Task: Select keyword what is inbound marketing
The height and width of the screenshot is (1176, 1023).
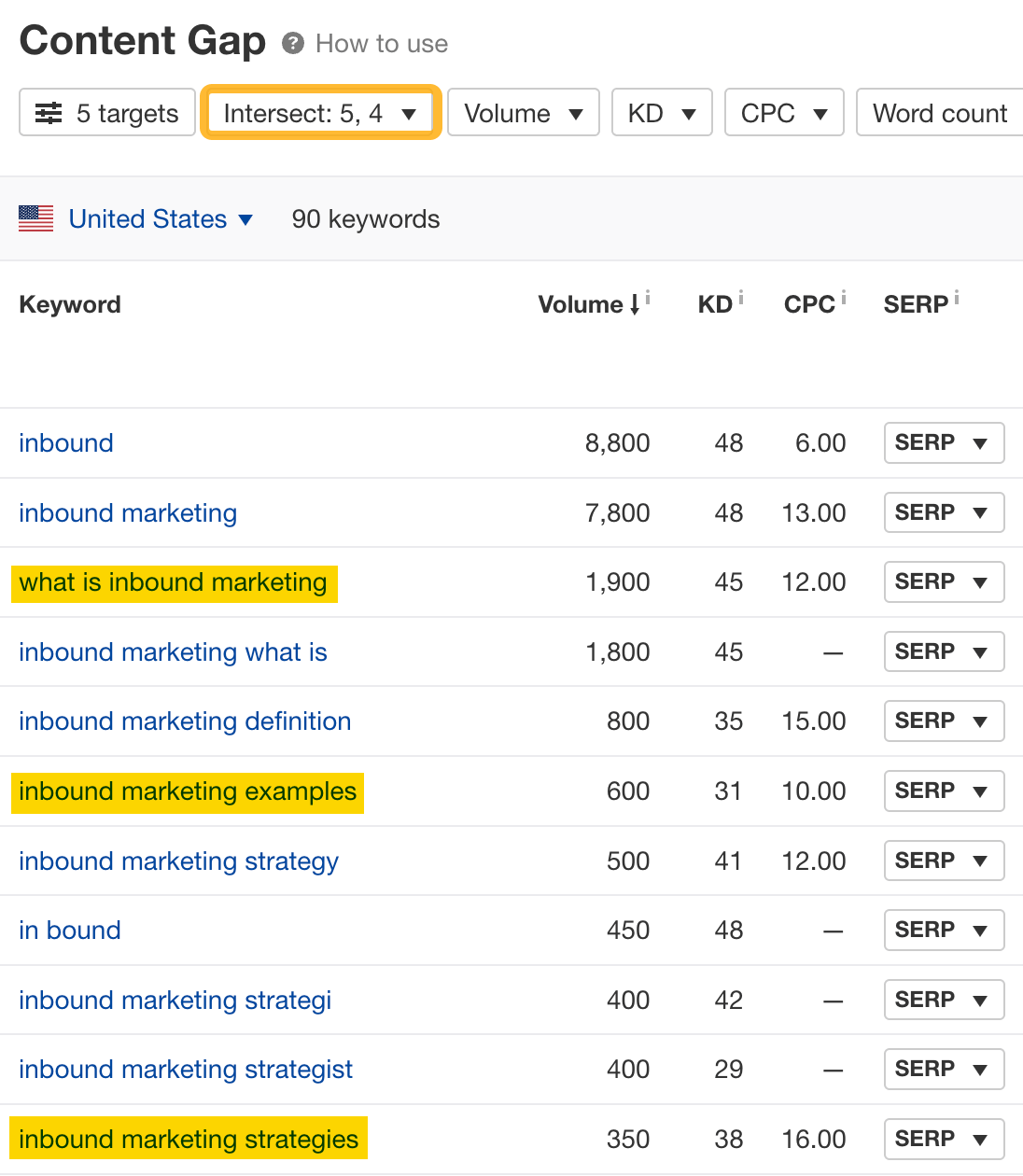Action: [174, 581]
